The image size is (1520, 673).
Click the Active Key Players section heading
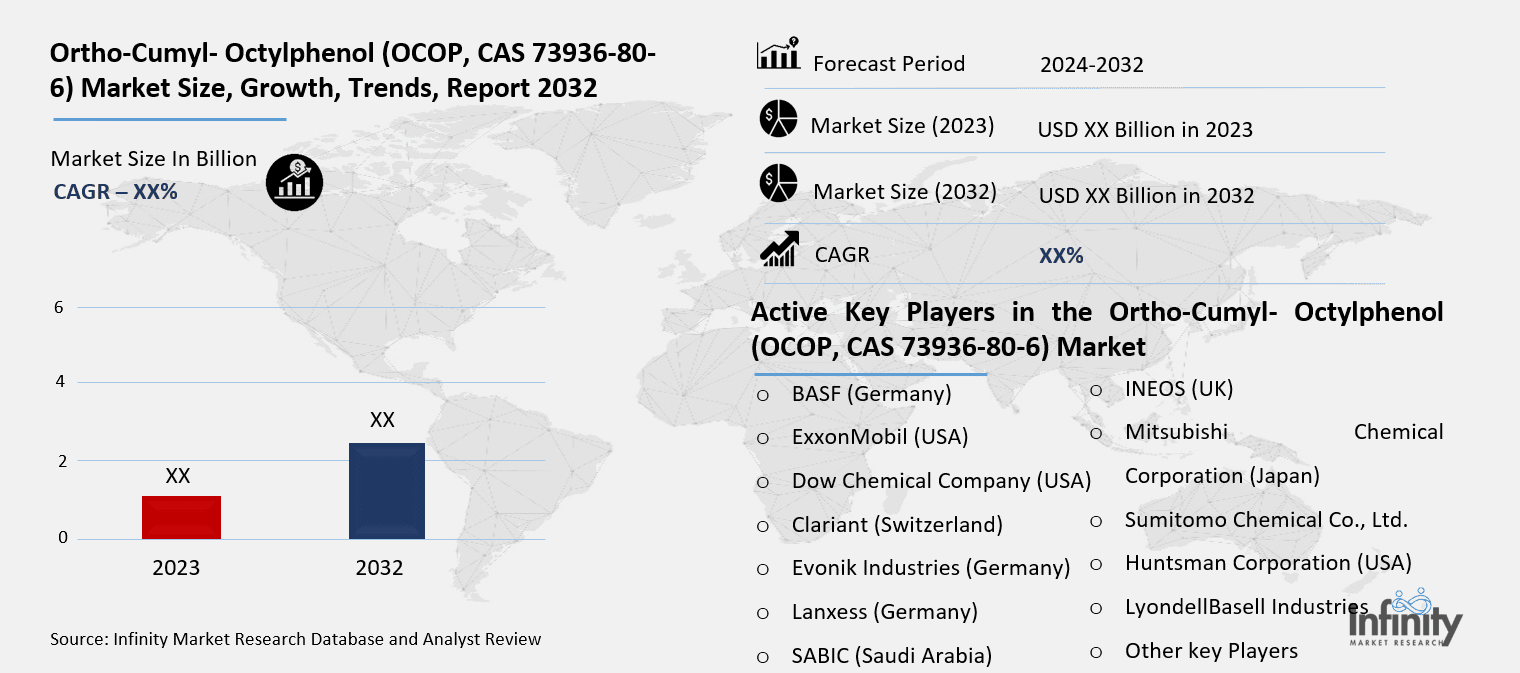pyautogui.click(x=1097, y=330)
